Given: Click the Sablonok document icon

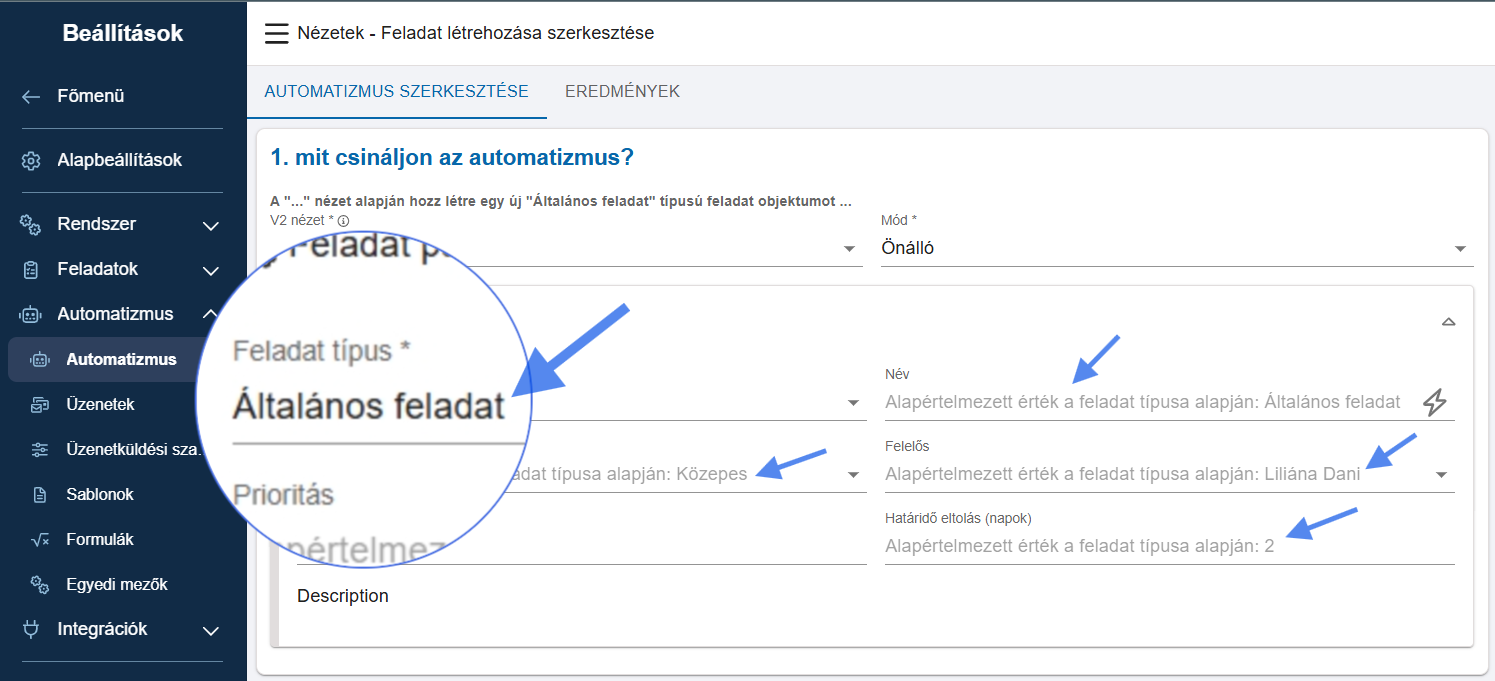Looking at the screenshot, I should click(x=40, y=495).
